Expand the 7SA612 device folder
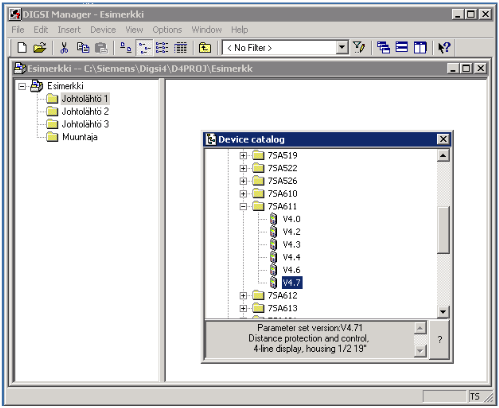Screen dimensions: 499x408 coord(243,295)
